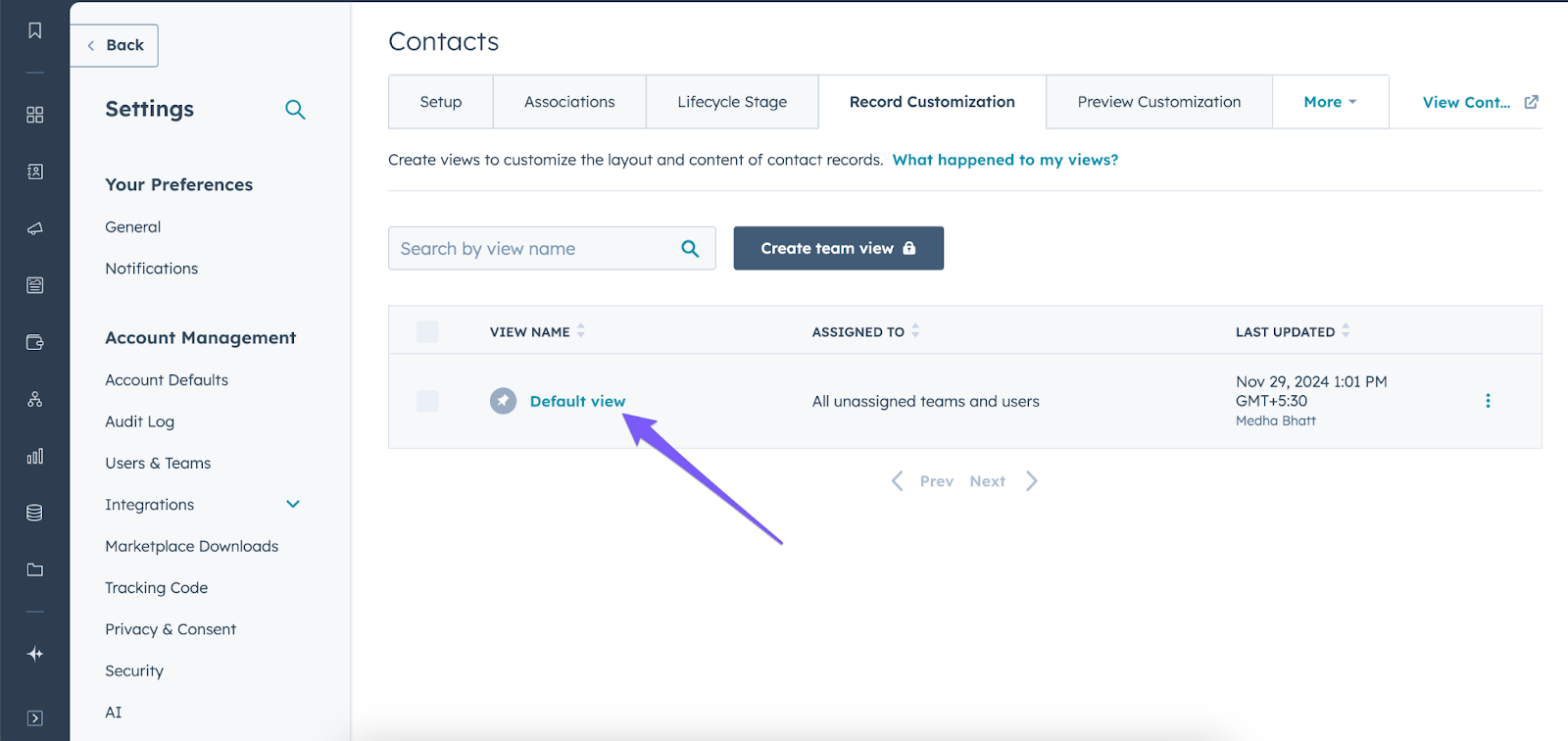The image size is (1568, 741).
Task: Open the More tab dropdown
Action: (1330, 102)
